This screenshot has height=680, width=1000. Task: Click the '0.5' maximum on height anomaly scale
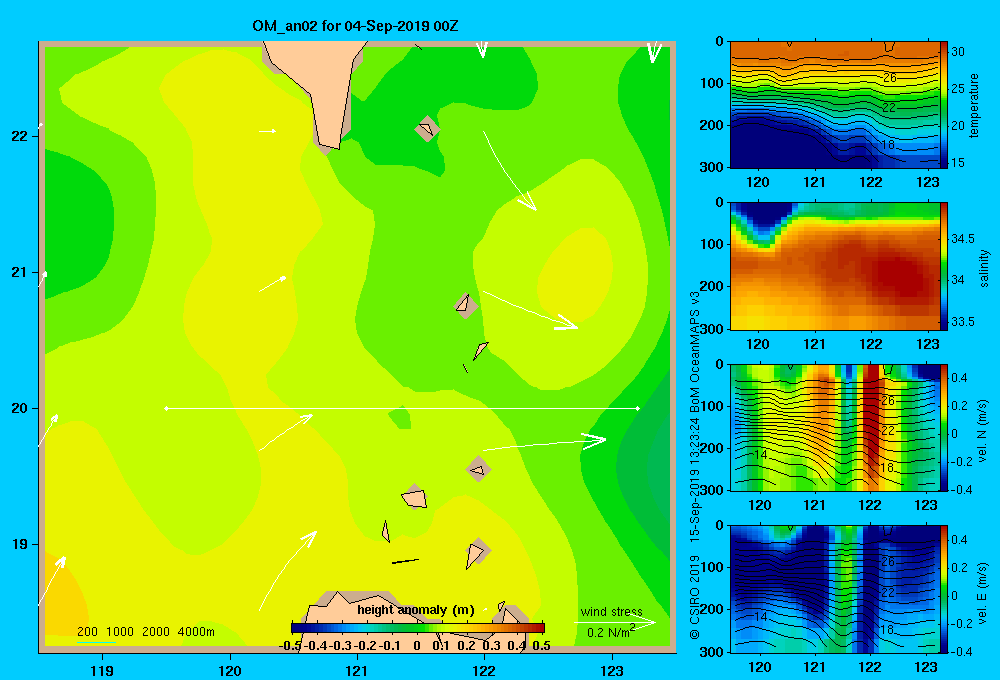[x=541, y=646]
